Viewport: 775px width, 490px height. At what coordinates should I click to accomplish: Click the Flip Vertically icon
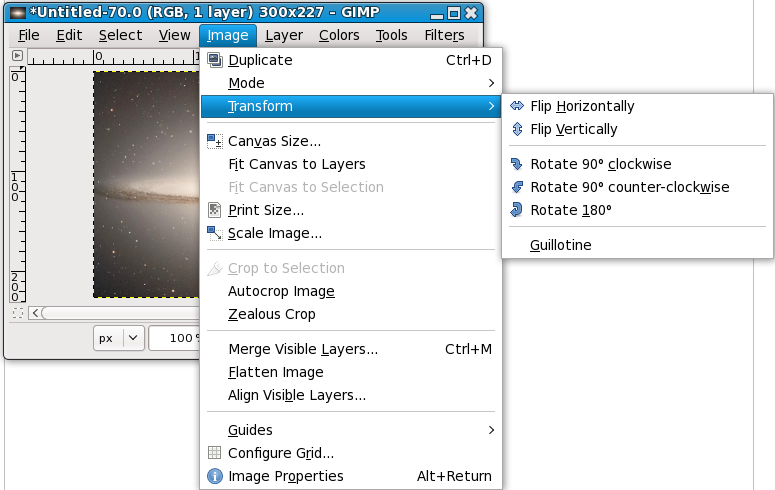[516, 129]
